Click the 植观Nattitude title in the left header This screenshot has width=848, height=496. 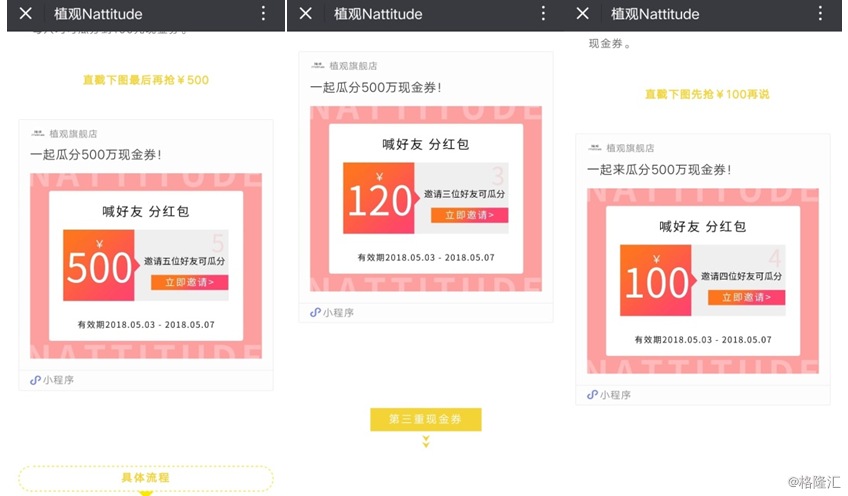pos(98,14)
